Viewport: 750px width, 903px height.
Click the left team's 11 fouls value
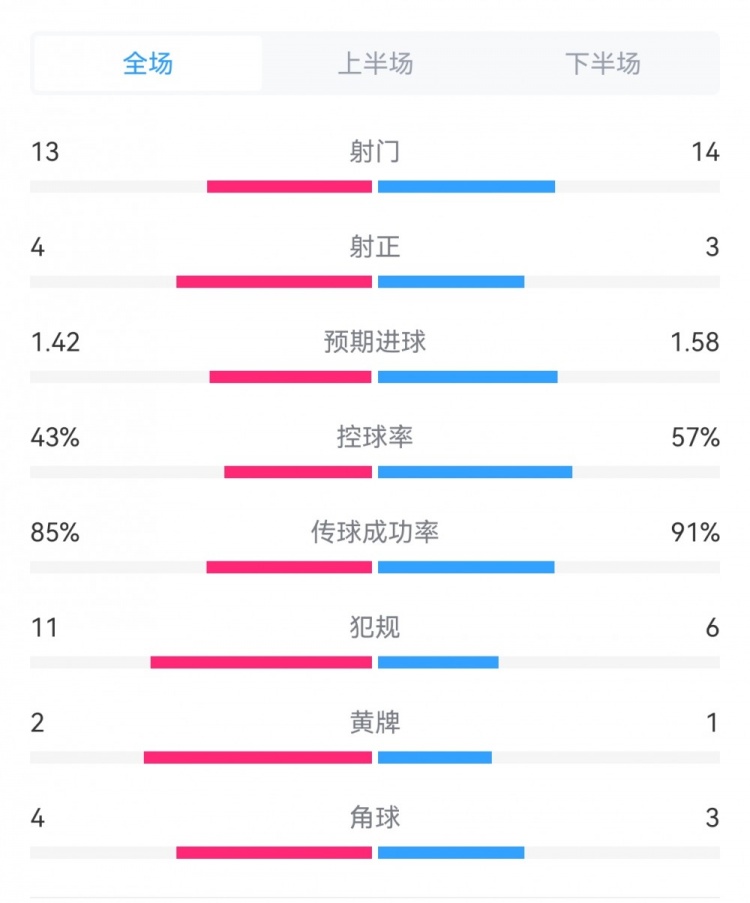(44, 627)
